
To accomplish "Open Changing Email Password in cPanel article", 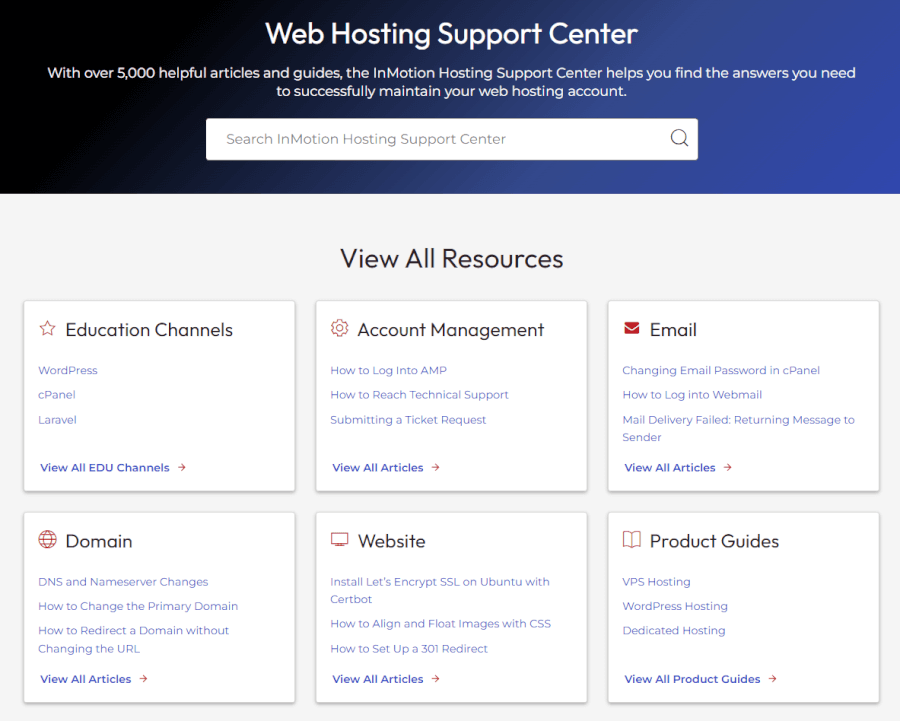I will pyautogui.click(x=721, y=370).
